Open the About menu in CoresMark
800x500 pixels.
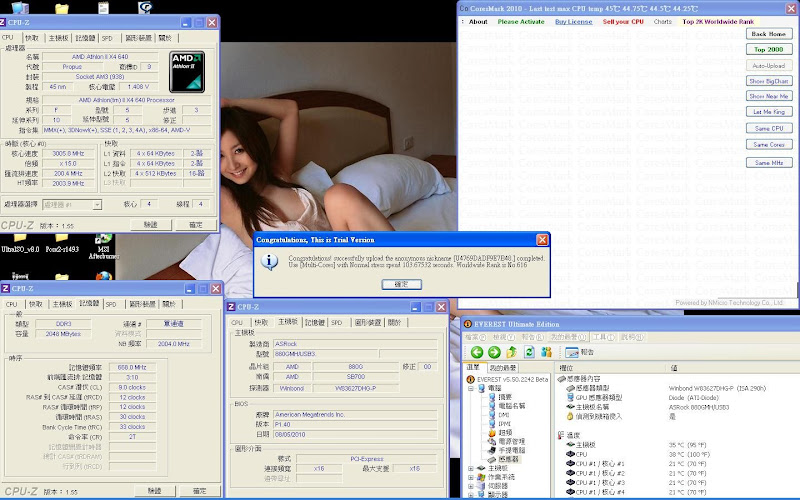tap(478, 21)
